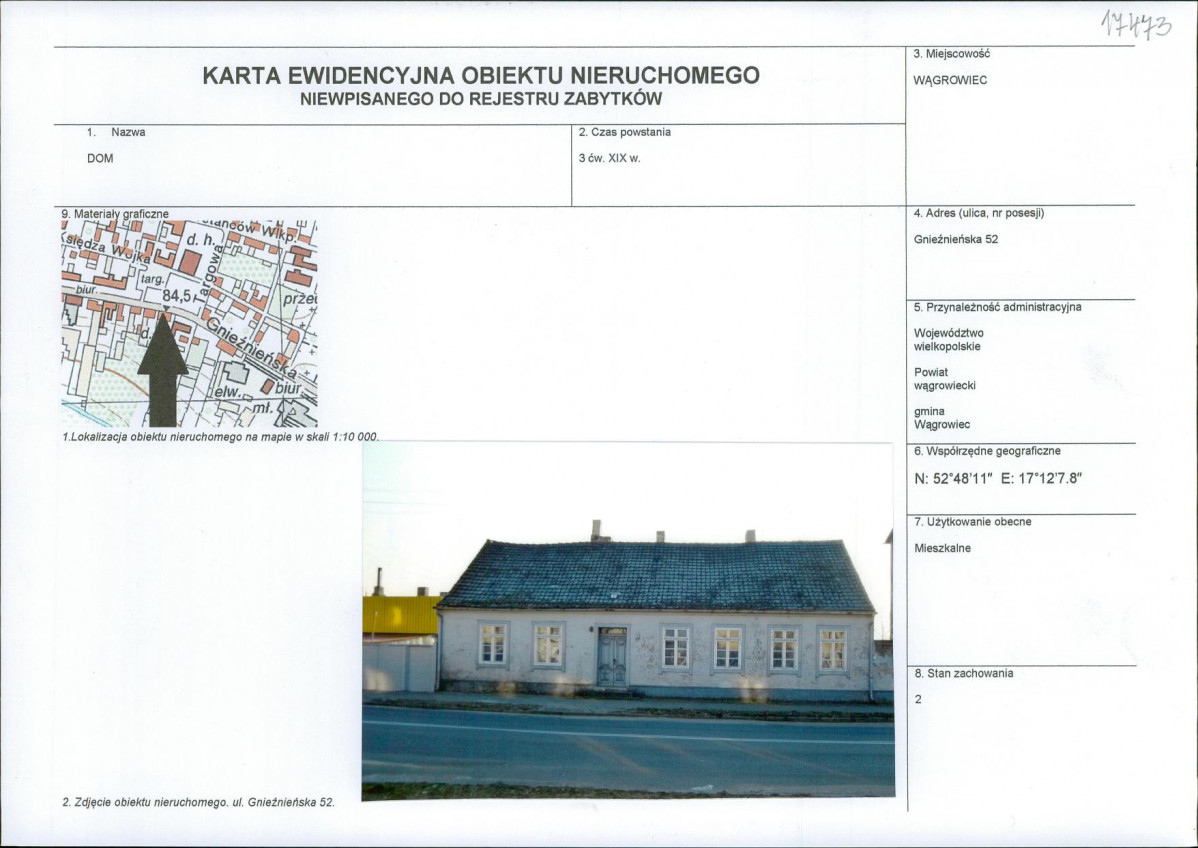Click the black arrow marker on map
This screenshot has width=1198, height=848.
point(163,370)
